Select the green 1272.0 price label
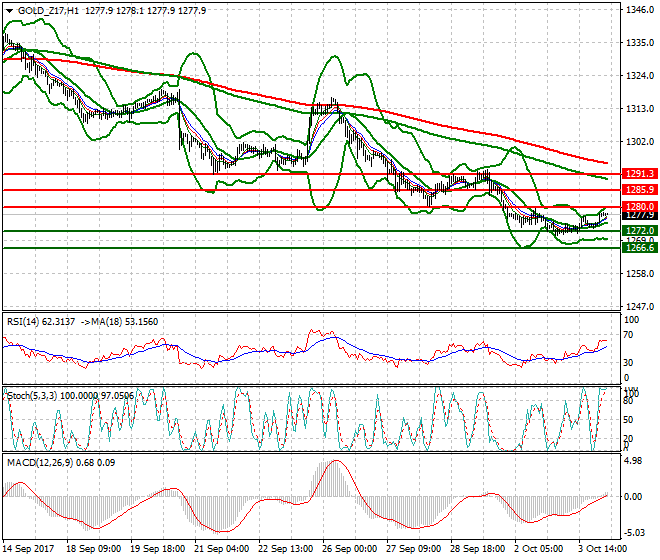660x560 pixels. pyautogui.click(x=639, y=230)
